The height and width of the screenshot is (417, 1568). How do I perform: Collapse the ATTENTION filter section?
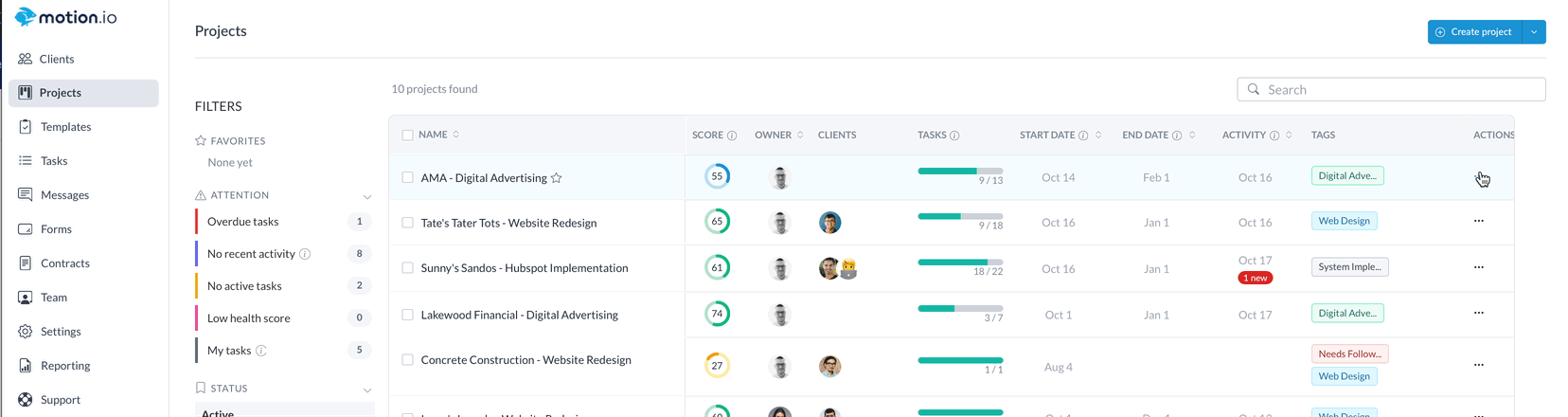367,197
